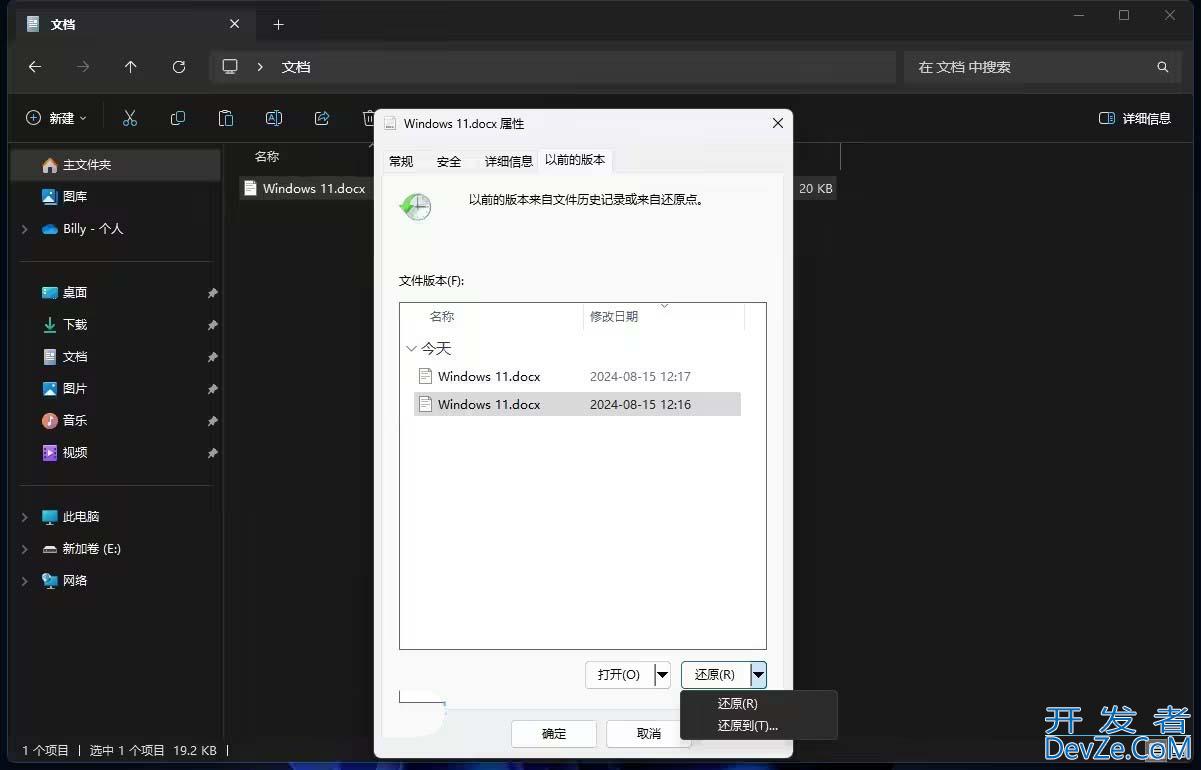Screen dimensions: 1201x770
Task: Switch to the 常规 tab
Action: coord(401,161)
